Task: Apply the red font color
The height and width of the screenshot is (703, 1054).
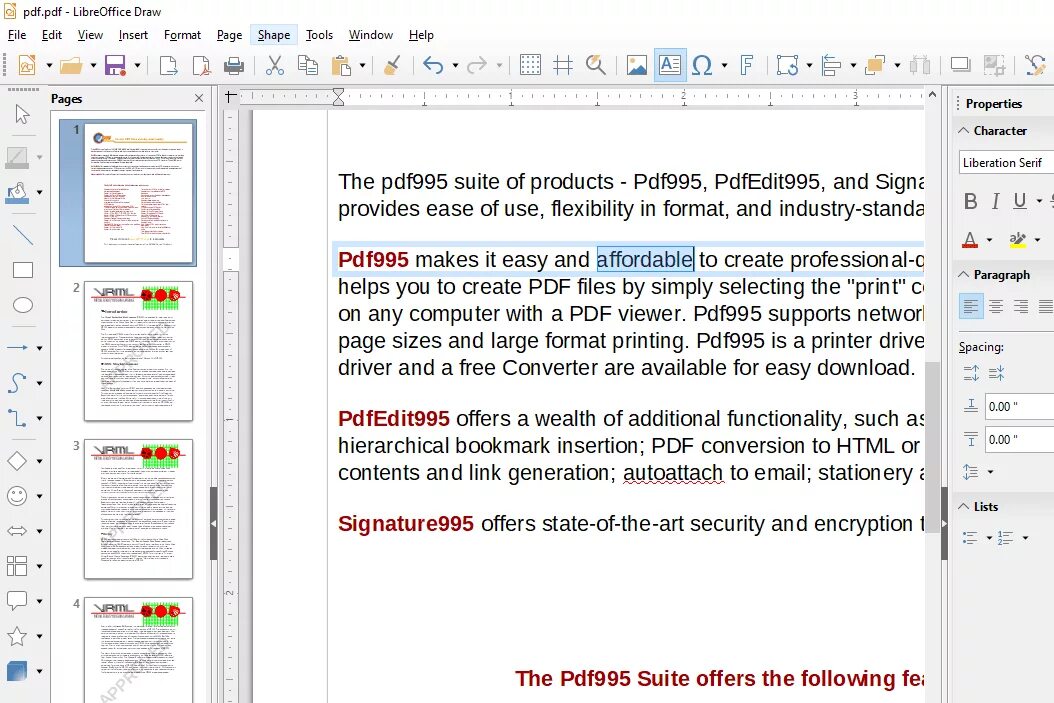Action: (x=970, y=239)
